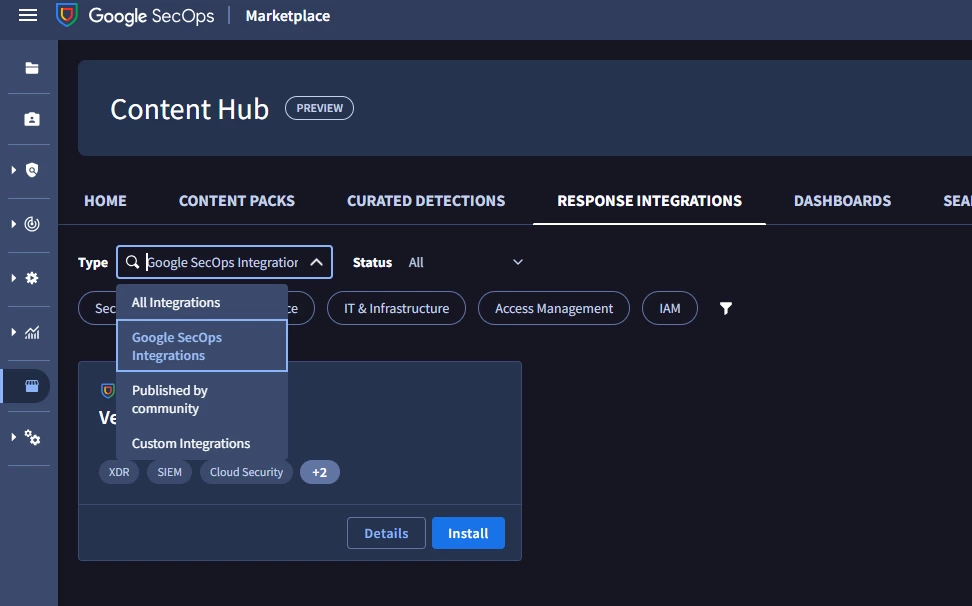972x606 pixels.
Task: Select Custom Integrations option
Action: [202, 444]
